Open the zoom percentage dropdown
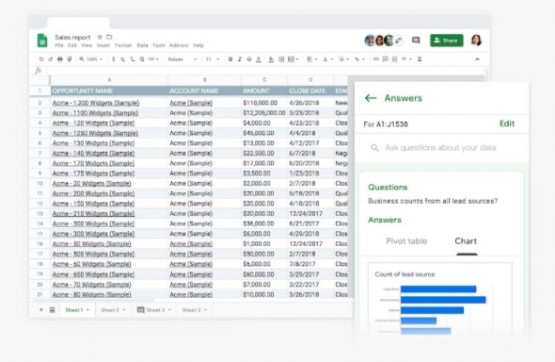This screenshot has height=362, width=555. pos(91,59)
